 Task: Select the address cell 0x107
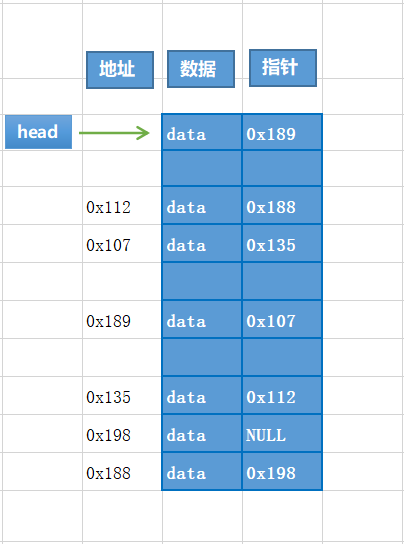coord(122,244)
